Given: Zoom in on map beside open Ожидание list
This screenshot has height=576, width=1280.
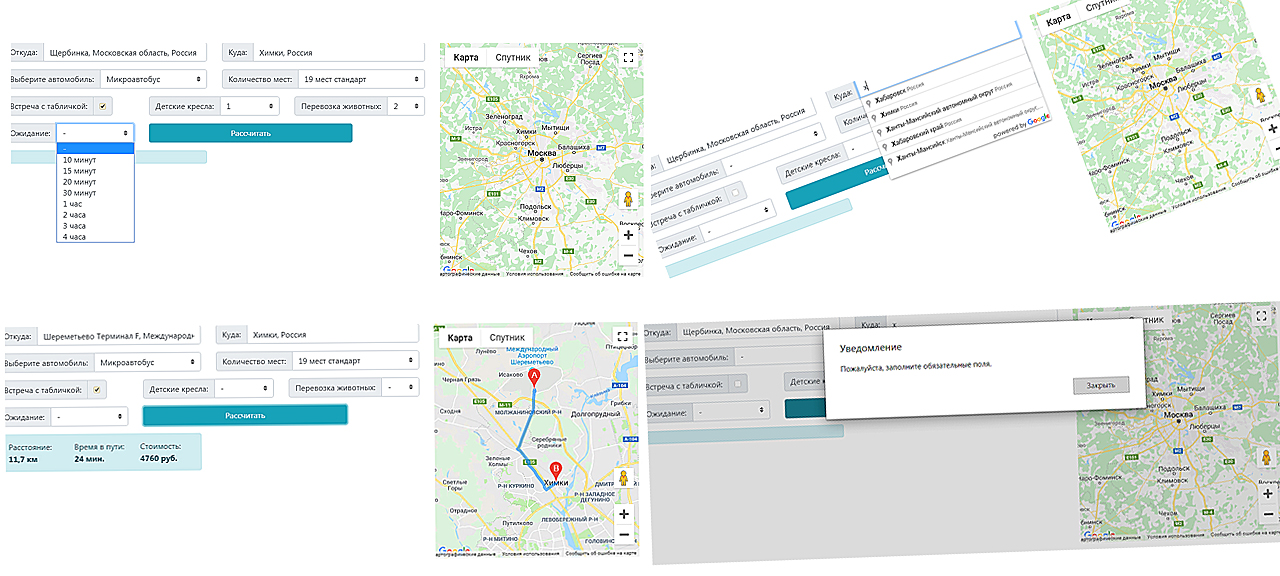Looking at the screenshot, I should pos(628,235).
